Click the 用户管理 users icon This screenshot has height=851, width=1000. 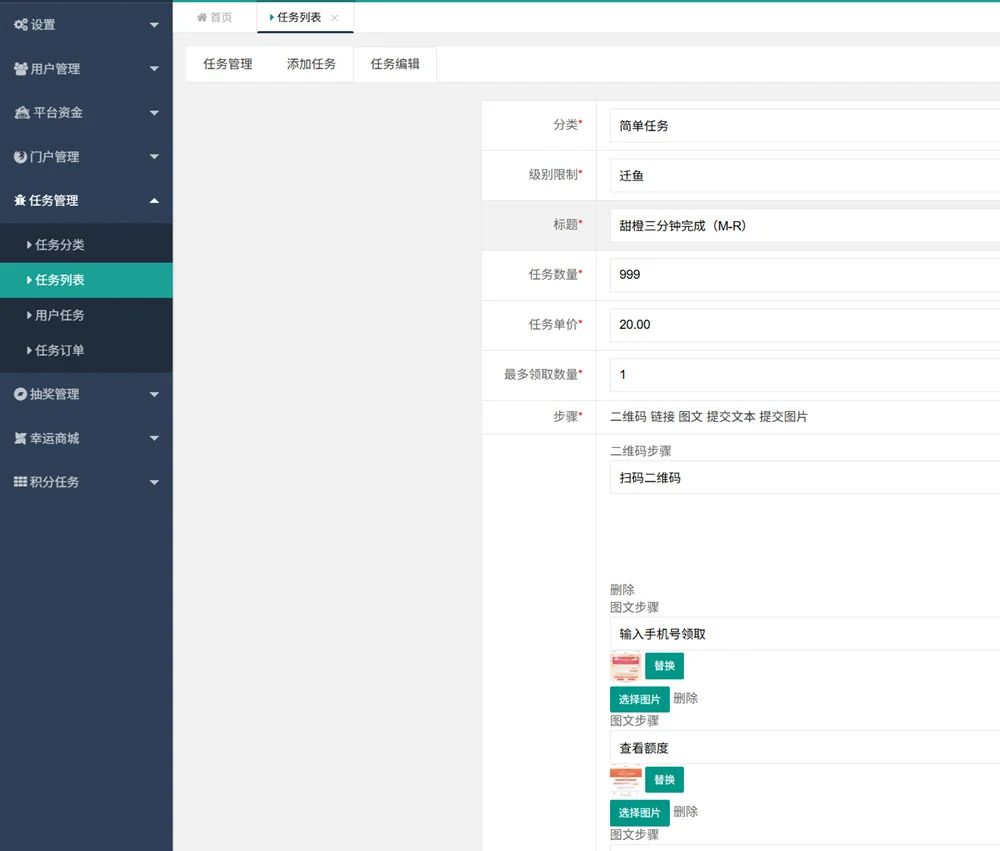[21, 68]
